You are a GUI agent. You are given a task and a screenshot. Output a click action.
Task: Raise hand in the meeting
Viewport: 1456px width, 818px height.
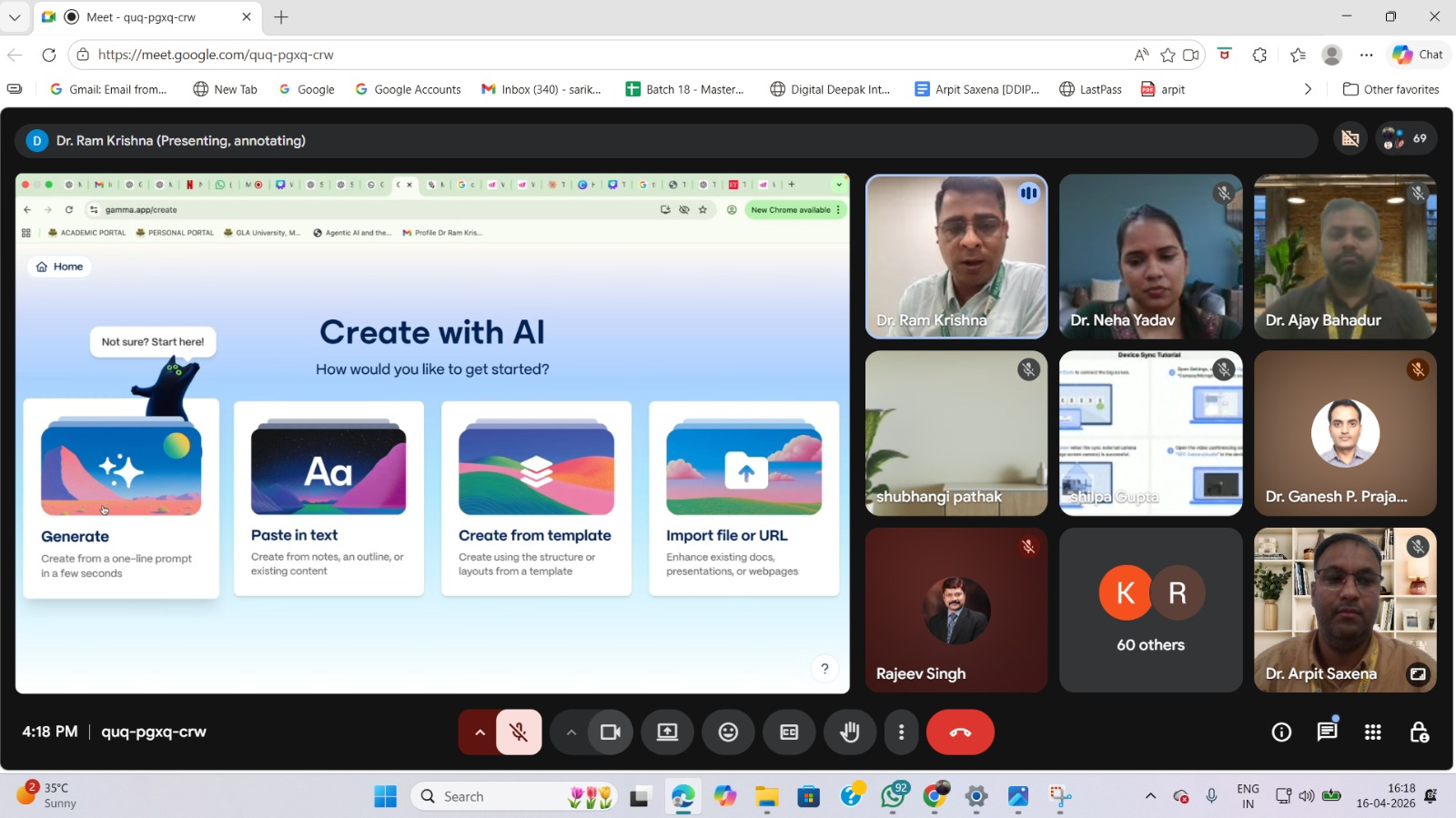click(849, 732)
